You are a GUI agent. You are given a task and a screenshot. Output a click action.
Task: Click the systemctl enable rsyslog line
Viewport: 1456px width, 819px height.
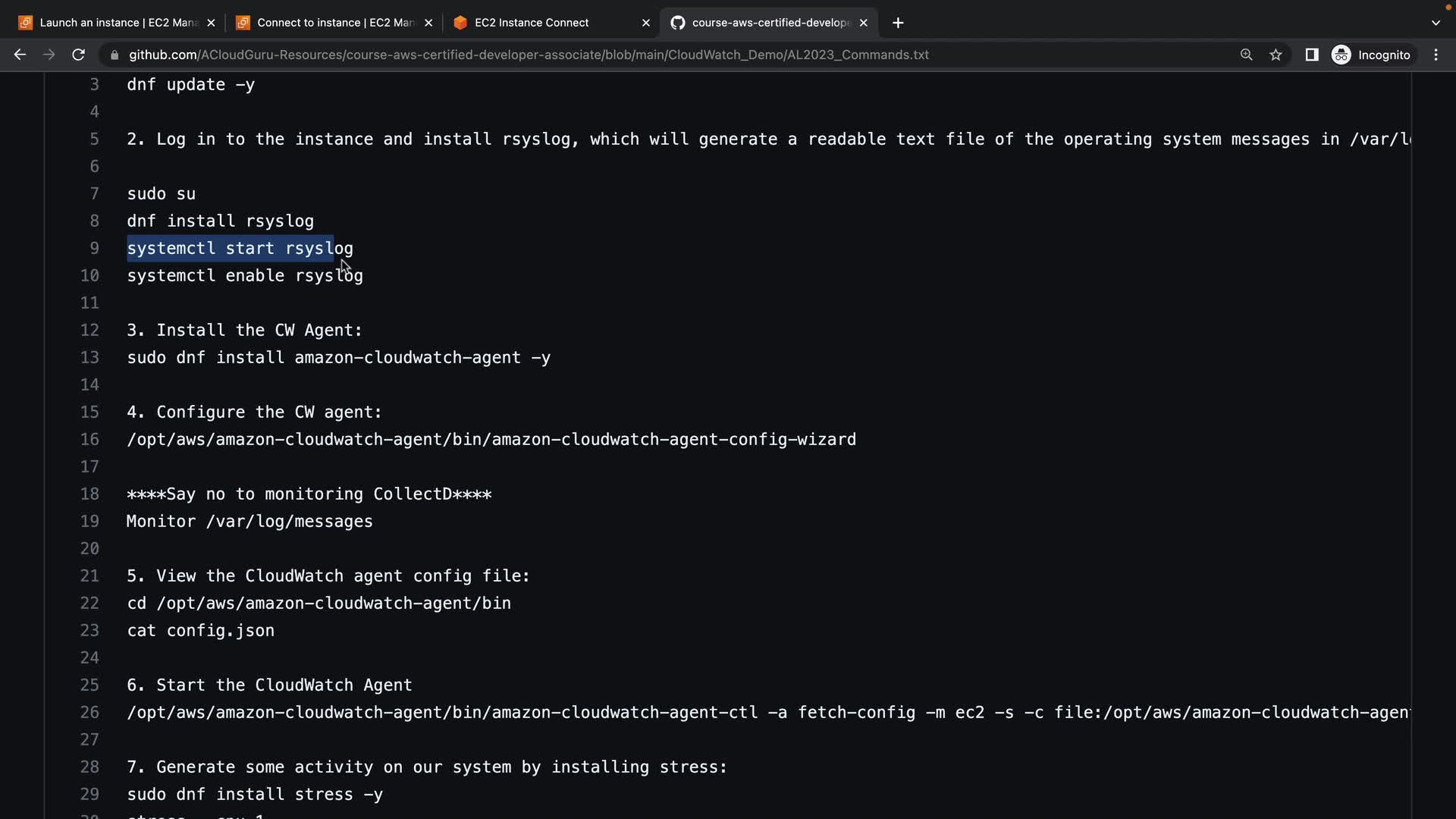point(245,275)
